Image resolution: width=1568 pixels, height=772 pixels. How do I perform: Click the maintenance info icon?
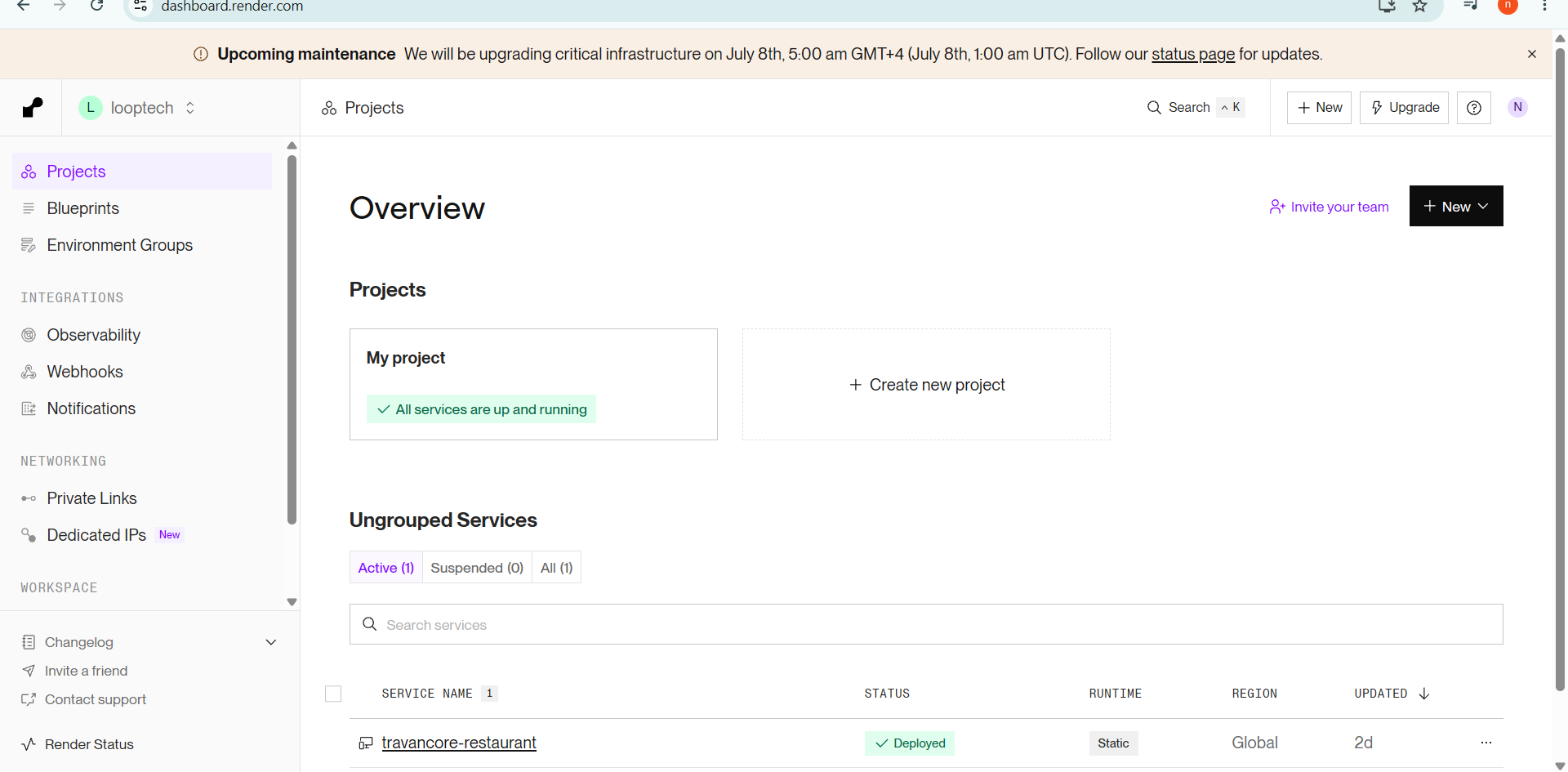click(x=201, y=54)
